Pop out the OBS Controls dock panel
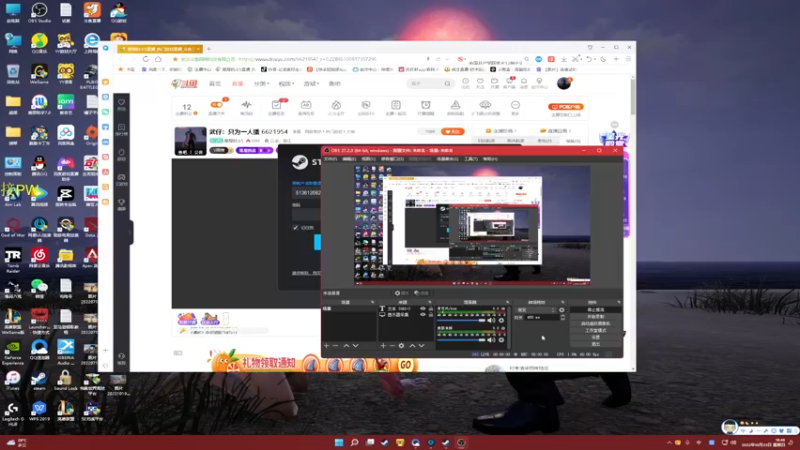The width and height of the screenshot is (800, 450). pos(619,303)
